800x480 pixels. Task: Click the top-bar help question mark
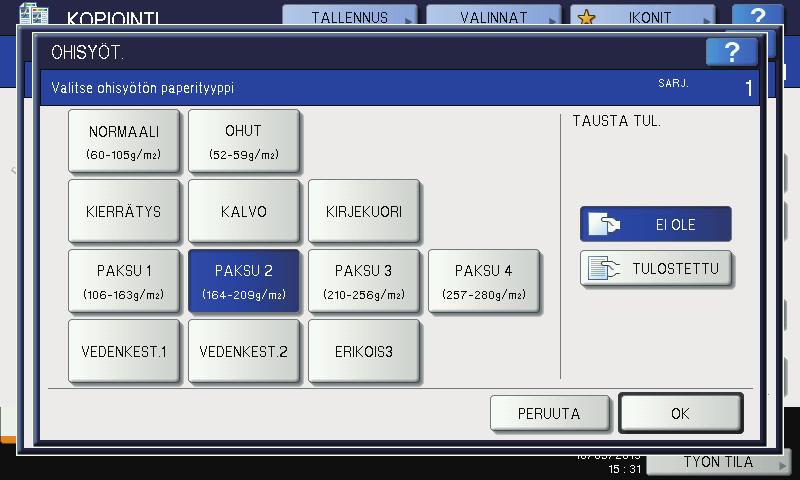758,15
